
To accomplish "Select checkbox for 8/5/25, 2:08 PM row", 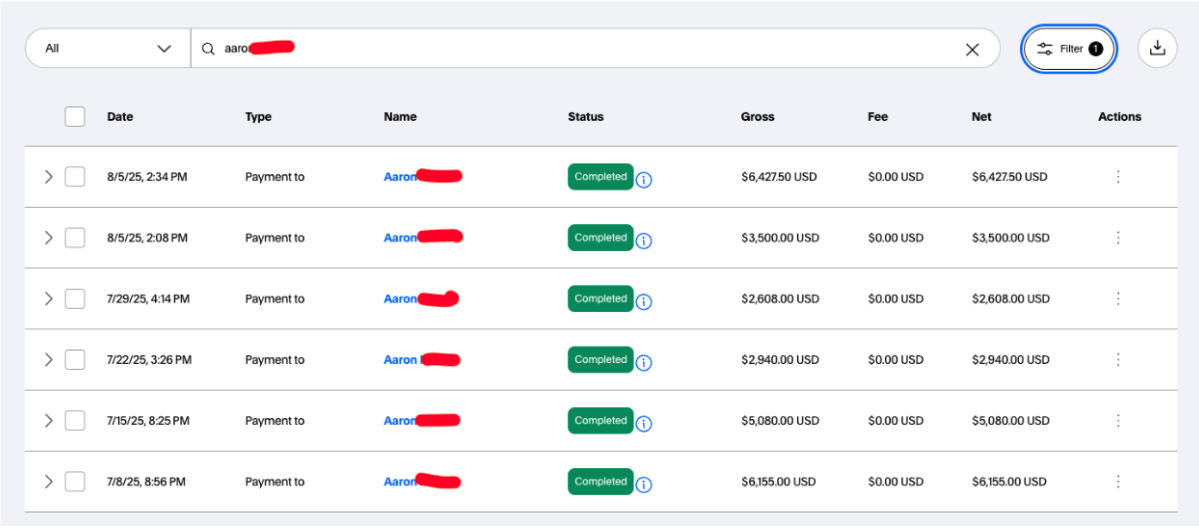I will click(x=75, y=238).
